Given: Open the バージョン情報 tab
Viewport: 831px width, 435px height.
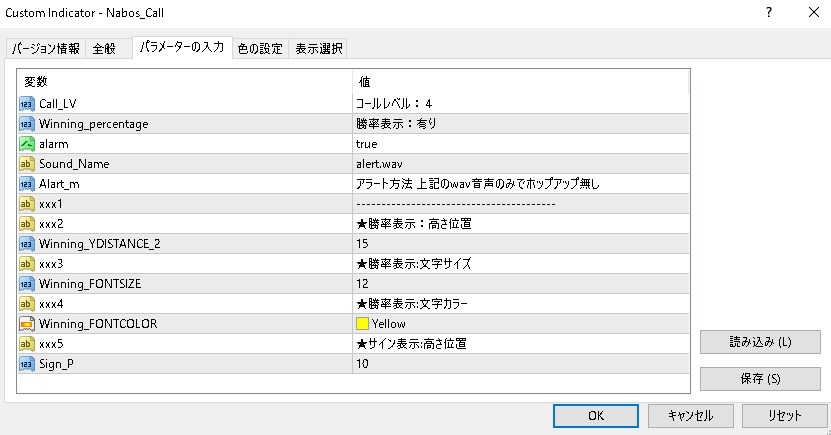Looking at the screenshot, I should tap(46, 49).
